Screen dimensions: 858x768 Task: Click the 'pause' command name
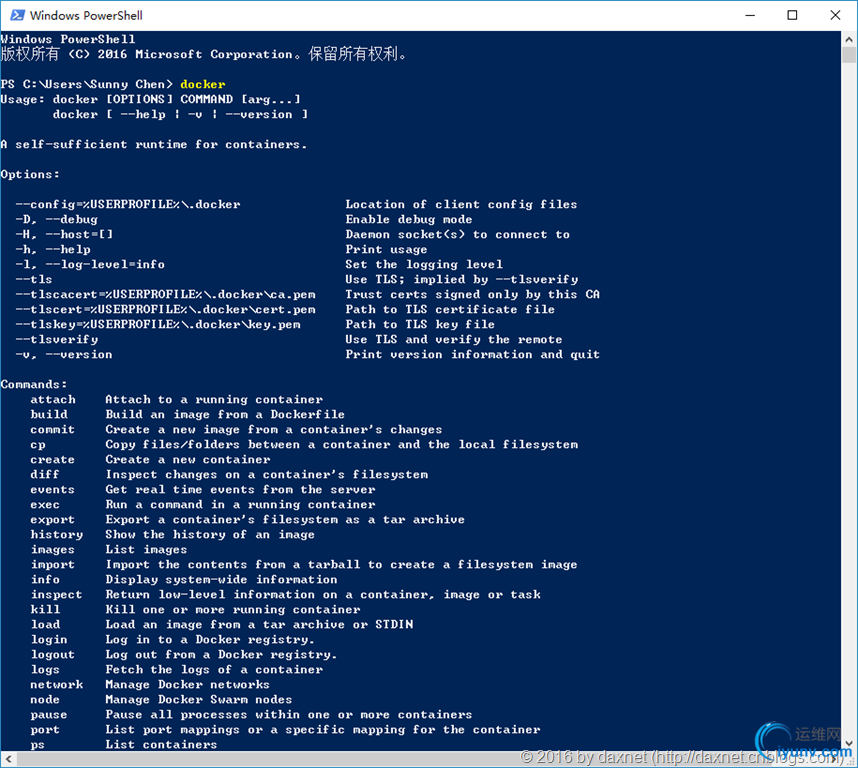tap(49, 715)
